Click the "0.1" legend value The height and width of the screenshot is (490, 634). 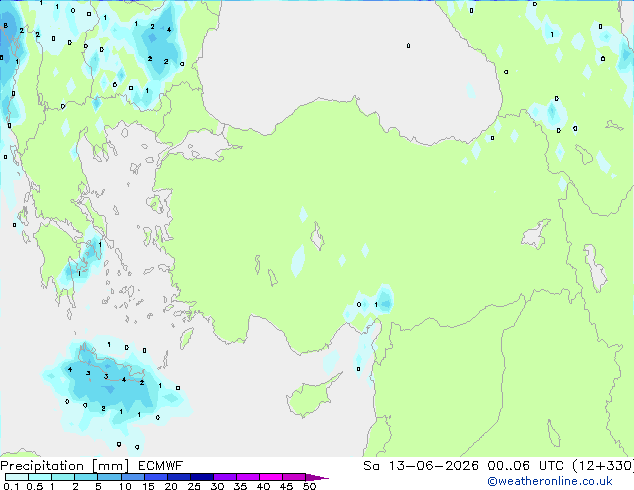coord(12,486)
